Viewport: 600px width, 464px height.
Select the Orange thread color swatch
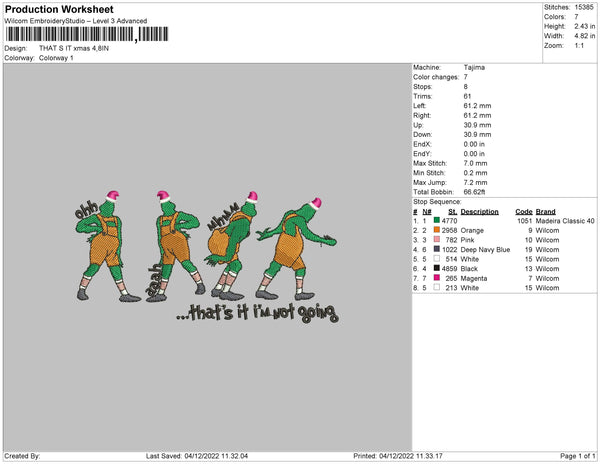coord(437,230)
